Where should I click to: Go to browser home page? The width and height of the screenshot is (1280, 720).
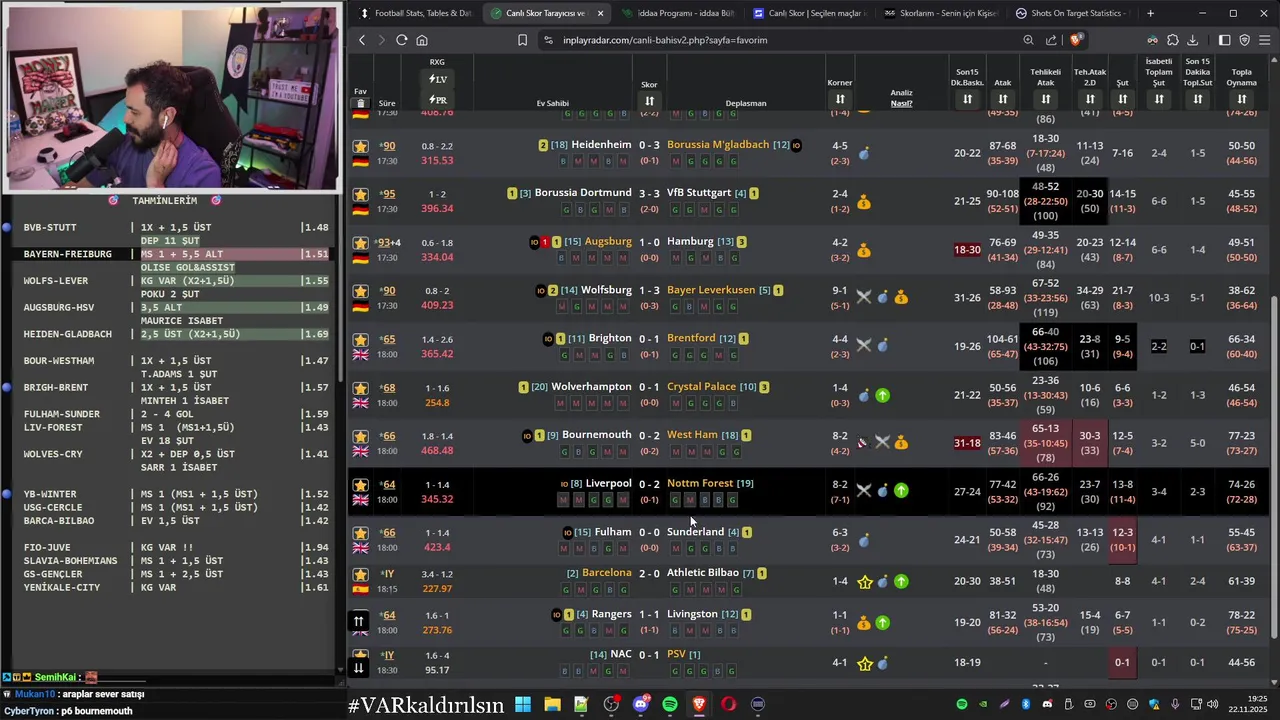tap(422, 40)
